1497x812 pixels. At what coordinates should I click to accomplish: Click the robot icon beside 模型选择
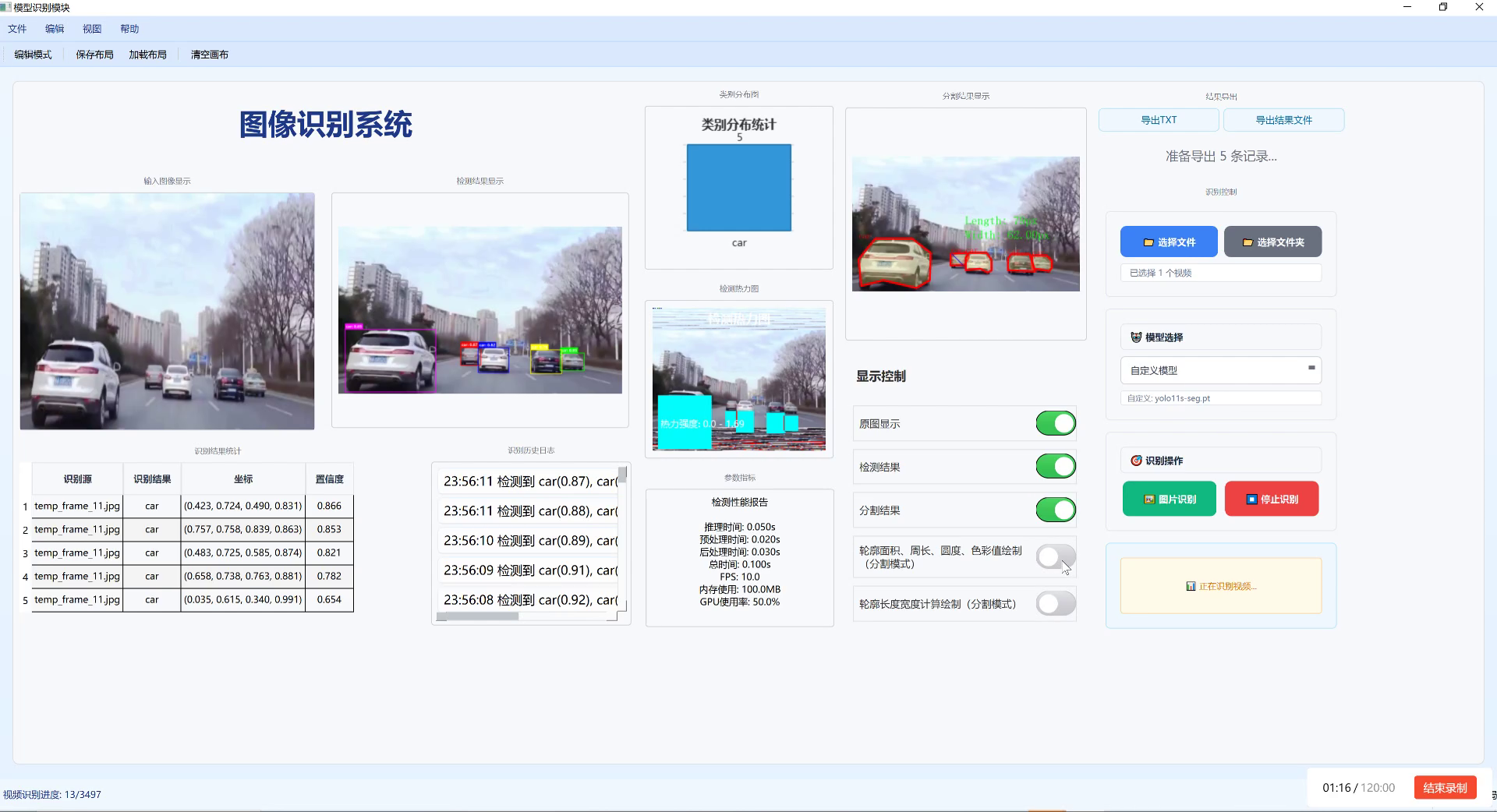click(1137, 337)
